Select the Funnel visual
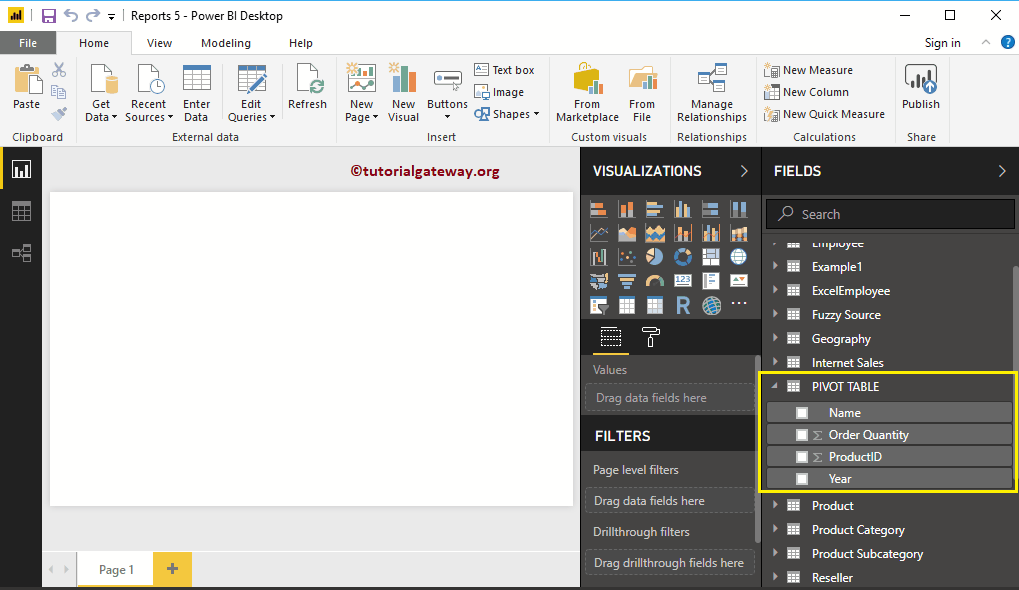1019x590 pixels. pyautogui.click(x=626, y=281)
